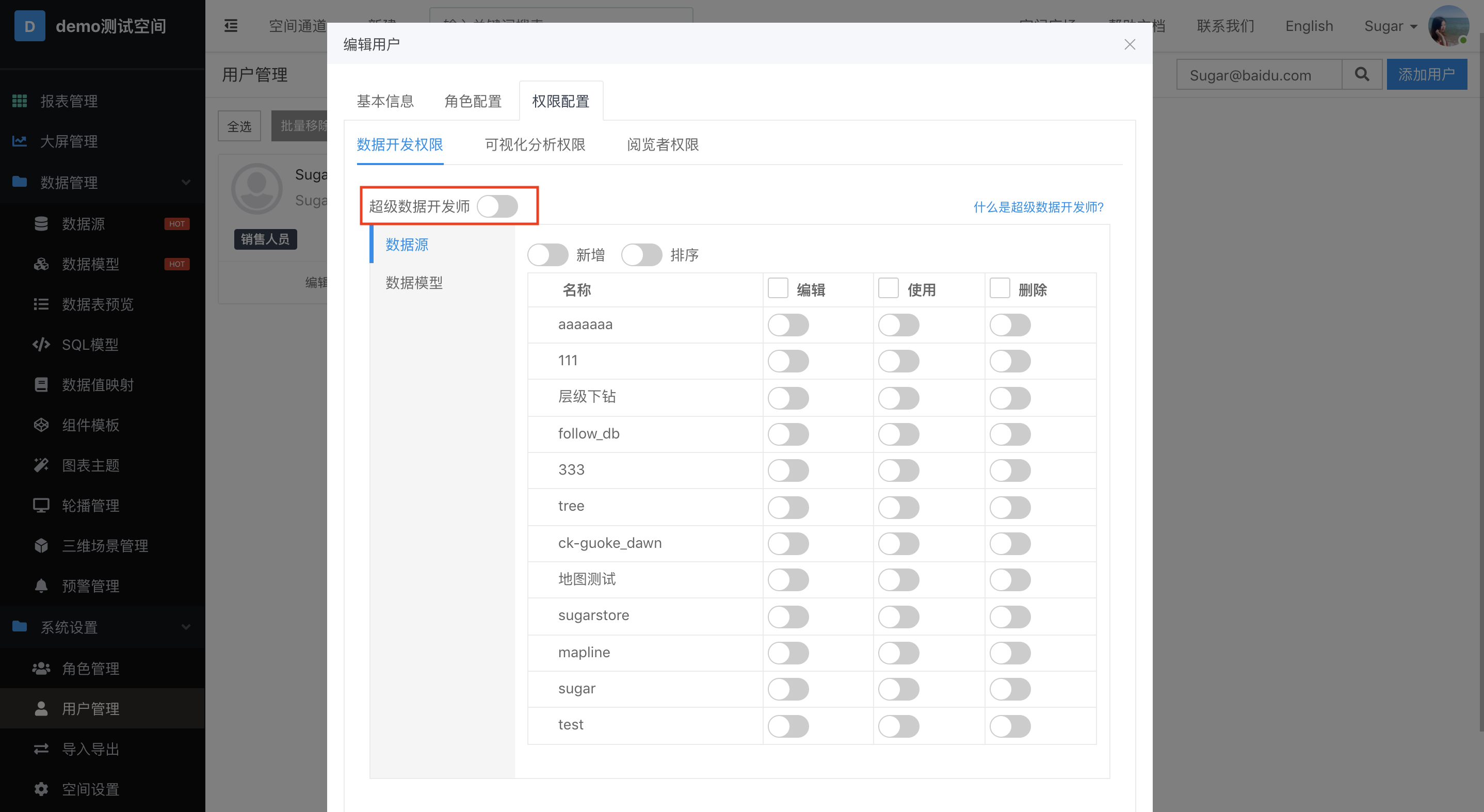Click the 轮播管理 monitor icon
This screenshot has width=1484, height=812.
pos(41,505)
